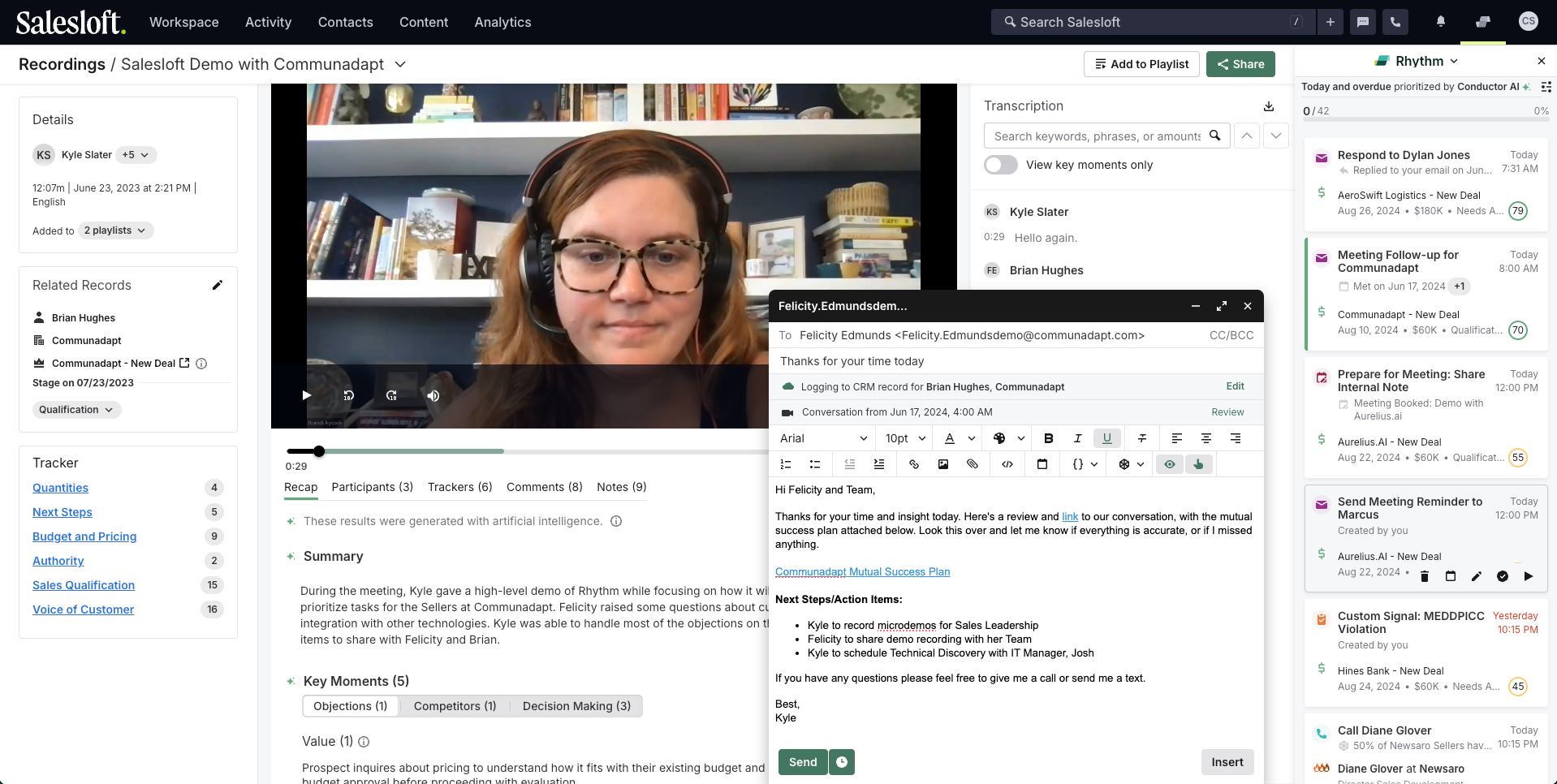The height and width of the screenshot is (784, 1557).
Task: Toggle View key moments only switch
Action: coord(1001,165)
